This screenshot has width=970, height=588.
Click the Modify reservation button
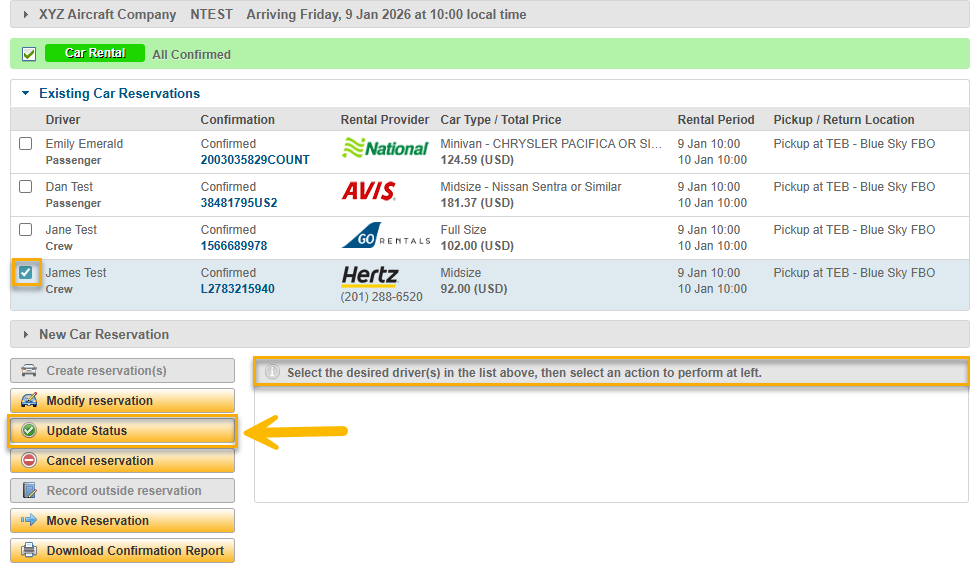pyautogui.click(x=122, y=400)
